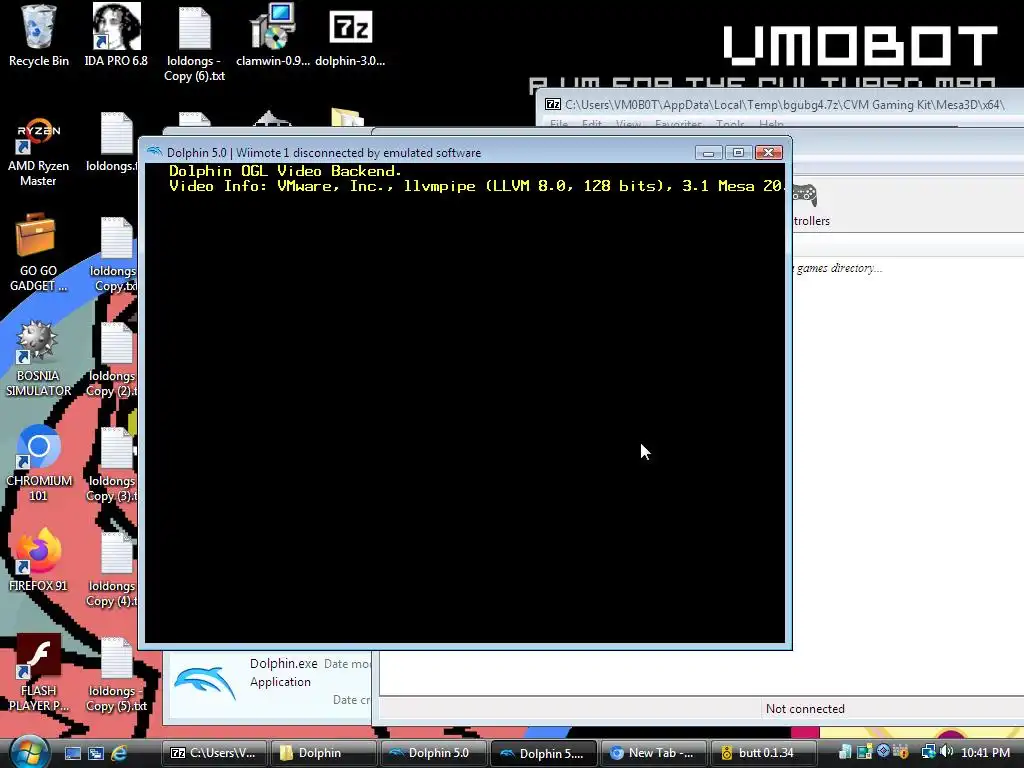1024x768 pixels.
Task: Open the Windows Start orb
Action: coord(29,753)
